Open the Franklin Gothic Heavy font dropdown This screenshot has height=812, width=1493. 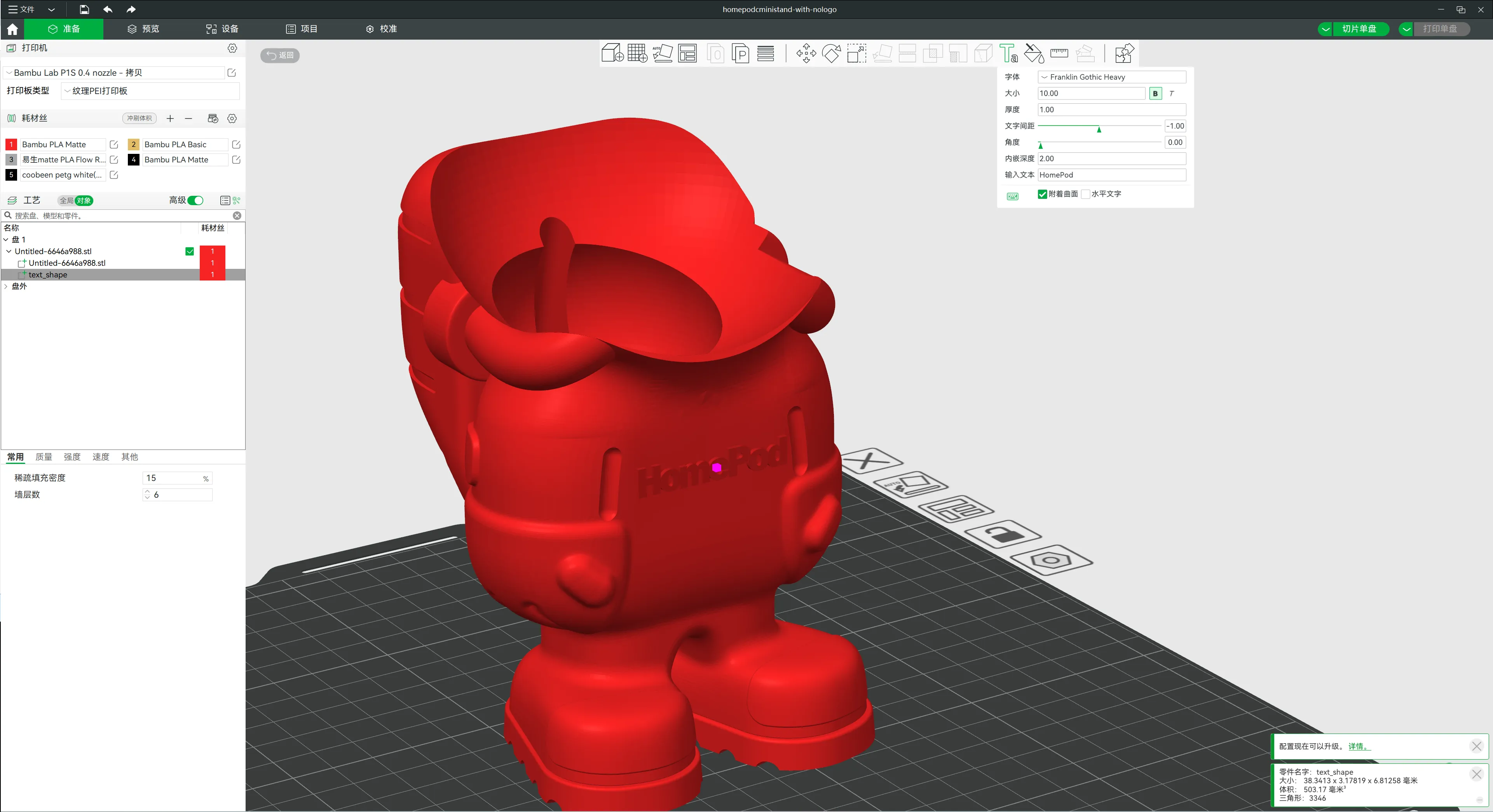1112,77
